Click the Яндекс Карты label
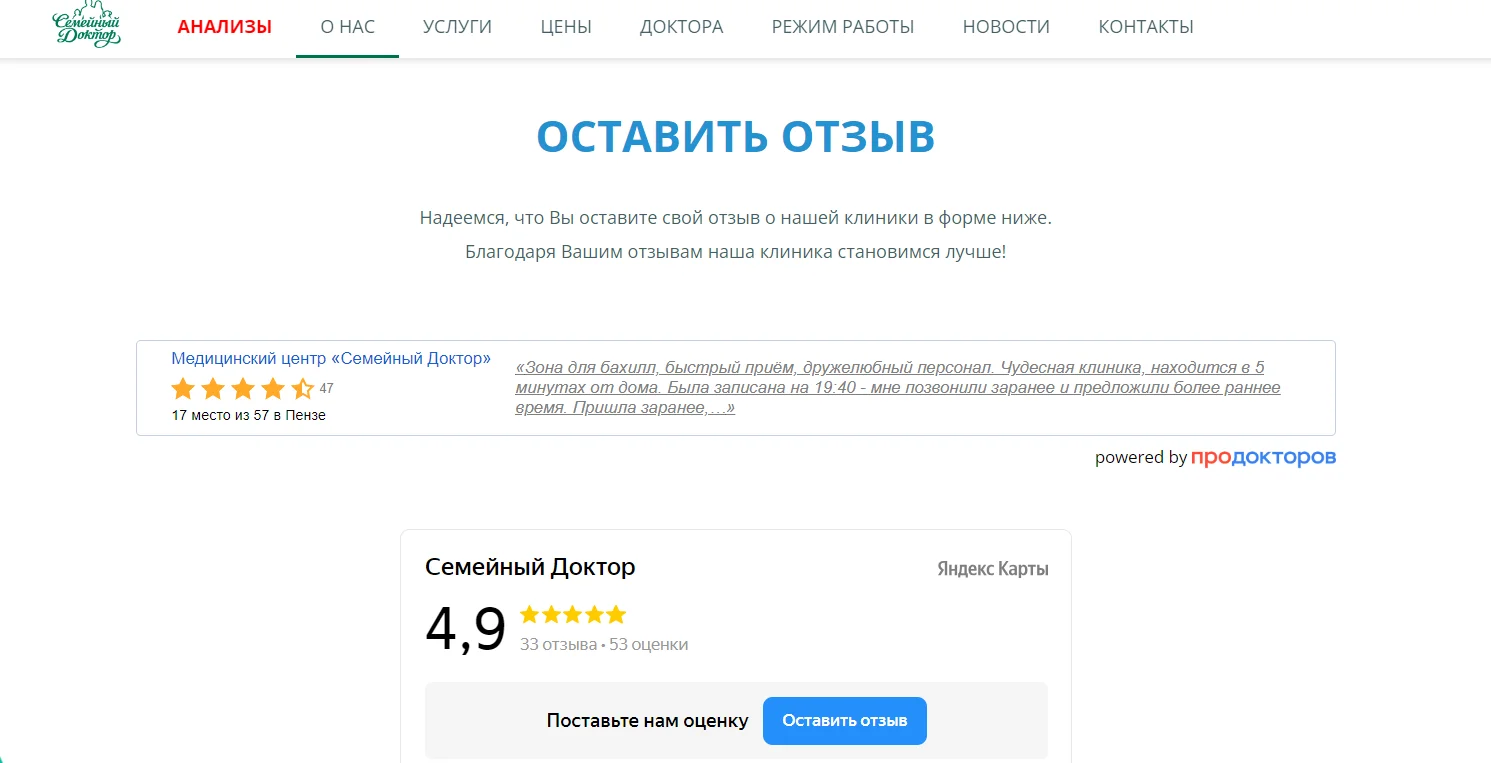This screenshot has height=763, width=1491. click(x=993, y=569)
